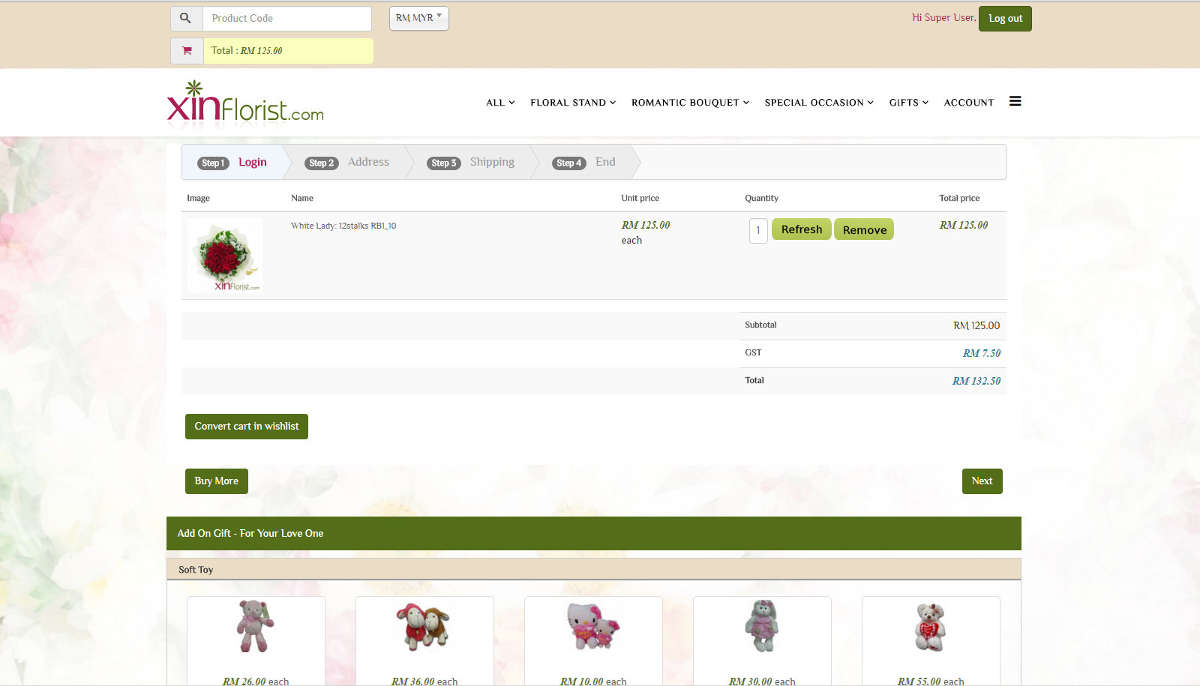Click the shopping cart icon
This screenshot has width=1200, height=686.
[186, 51]
